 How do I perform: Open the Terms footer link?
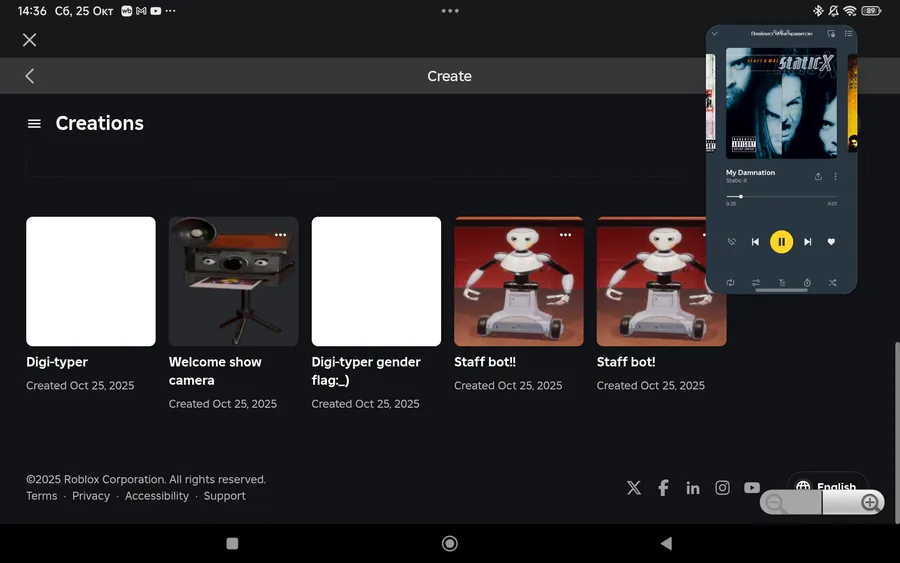(41, 496)
